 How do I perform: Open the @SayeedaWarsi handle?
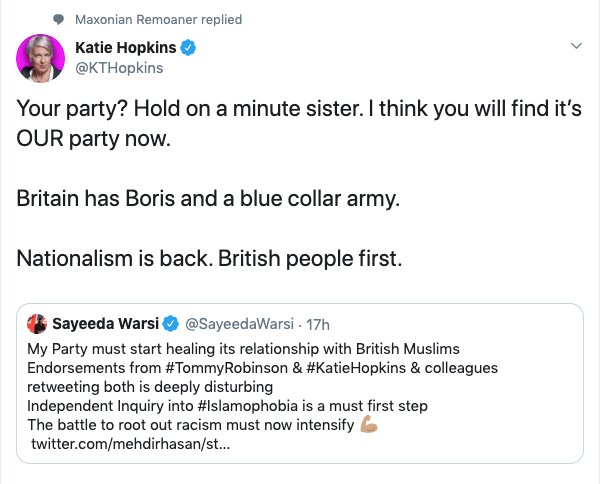tap(231, 324)
